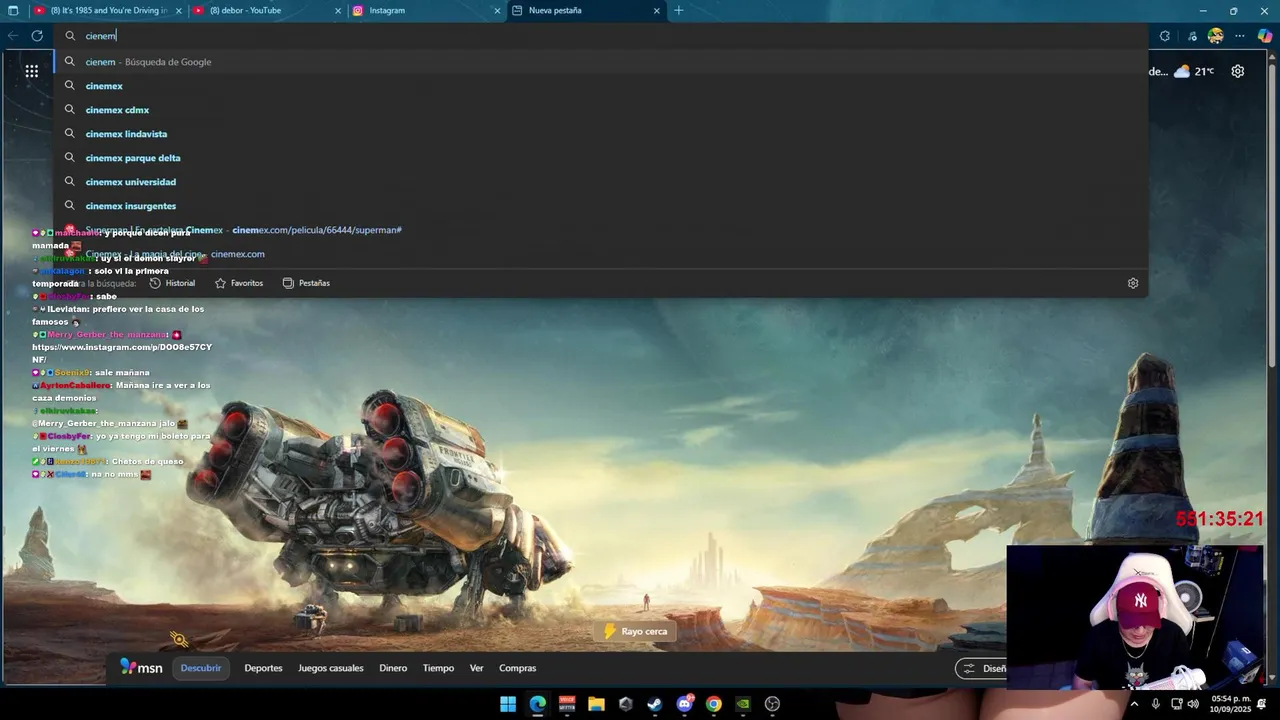The image size is (1280, 720).
Task: Choose the 'cinemex insurgentes' suggestion
Action: point(600,206)
